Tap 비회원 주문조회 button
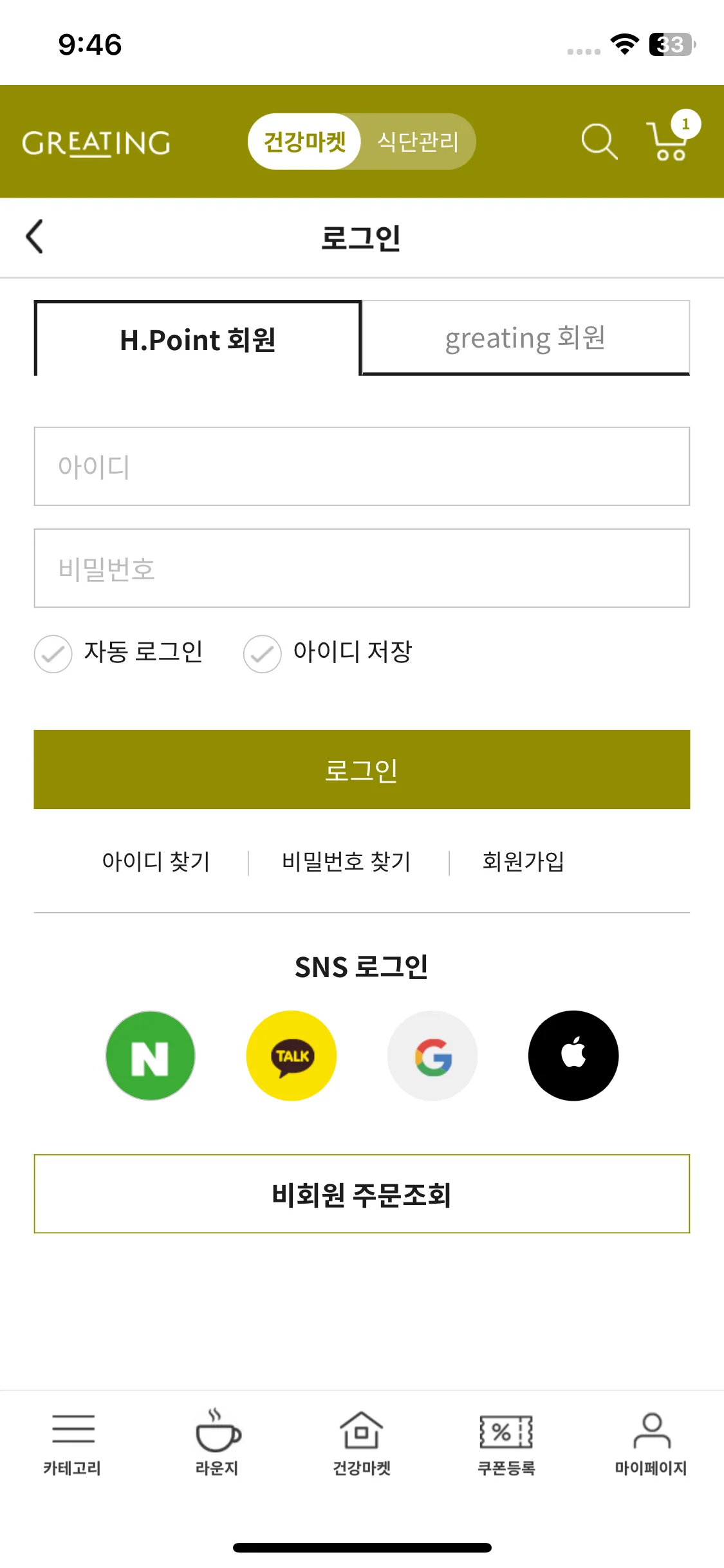 [x=362, y=1194]
